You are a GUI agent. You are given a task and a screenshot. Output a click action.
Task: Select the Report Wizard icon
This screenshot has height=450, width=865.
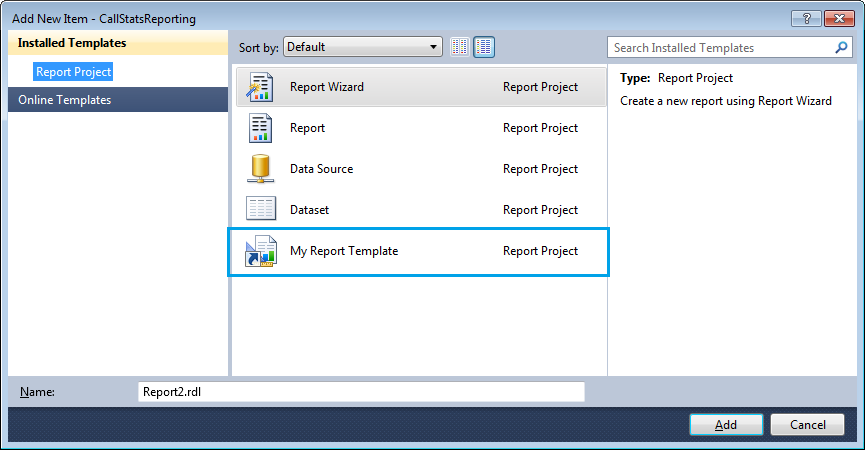(260, 87)
